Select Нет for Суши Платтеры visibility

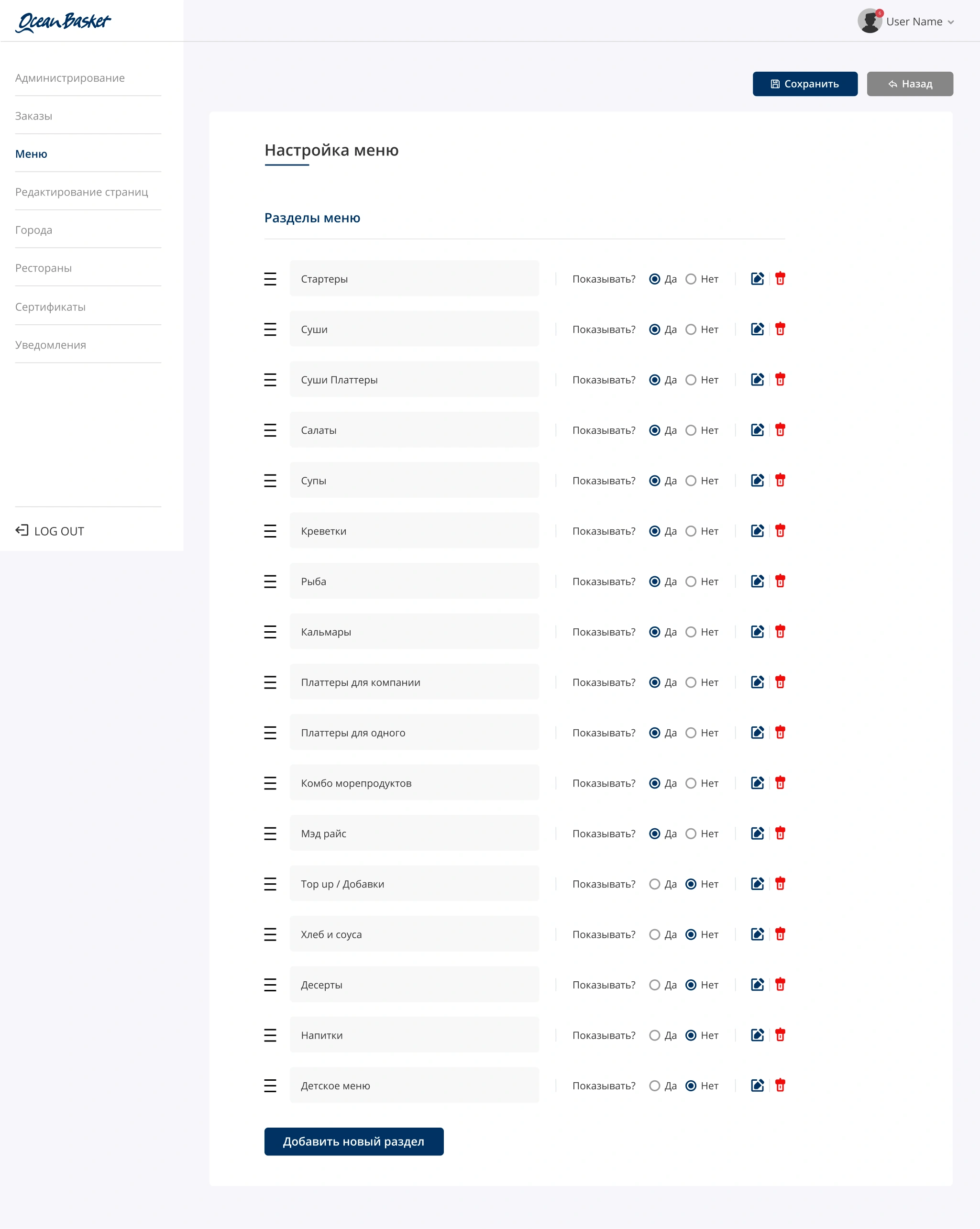coord(690,380)
